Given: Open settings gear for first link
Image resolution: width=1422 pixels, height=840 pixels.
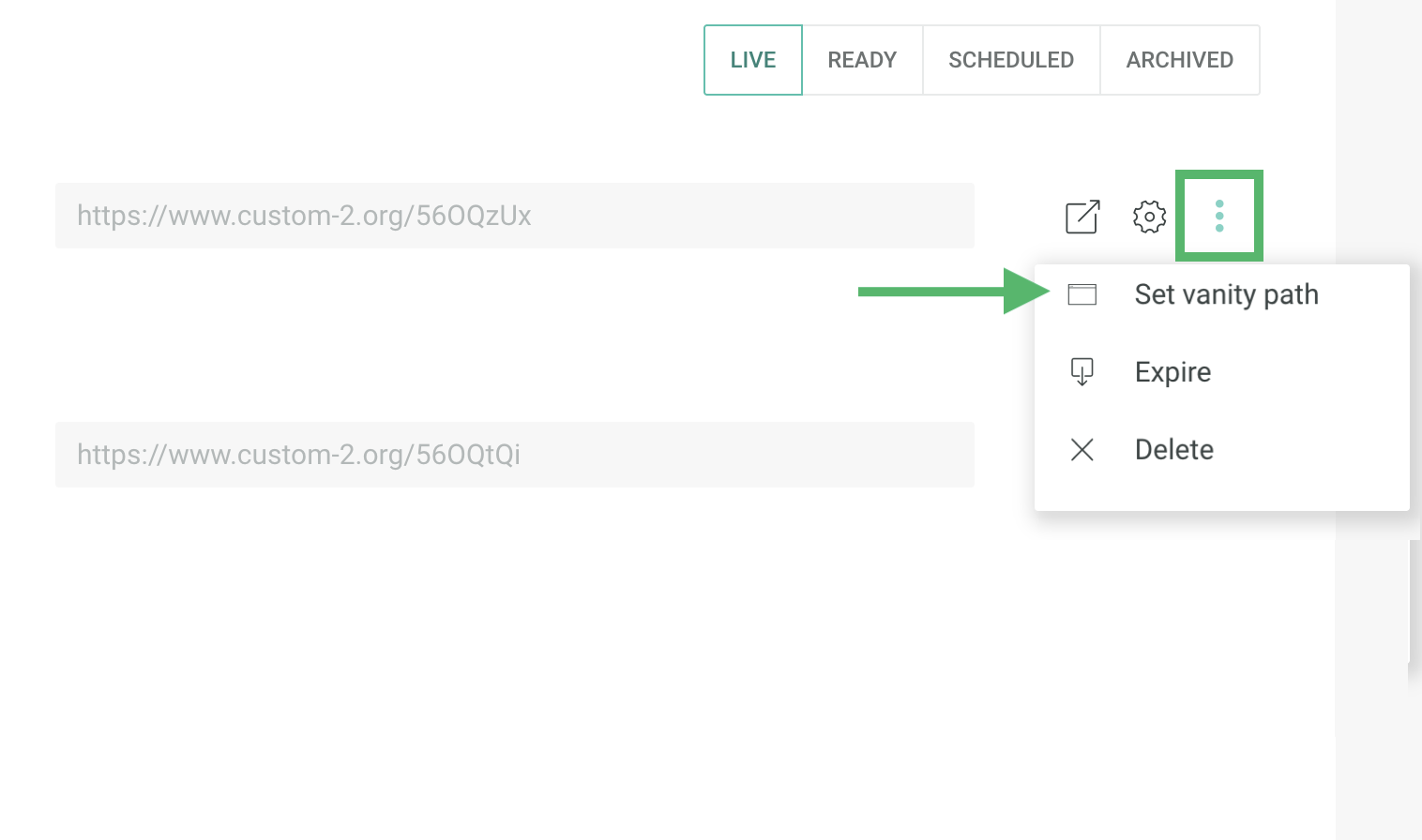Looking at the screenshot, I should 1149,217.
